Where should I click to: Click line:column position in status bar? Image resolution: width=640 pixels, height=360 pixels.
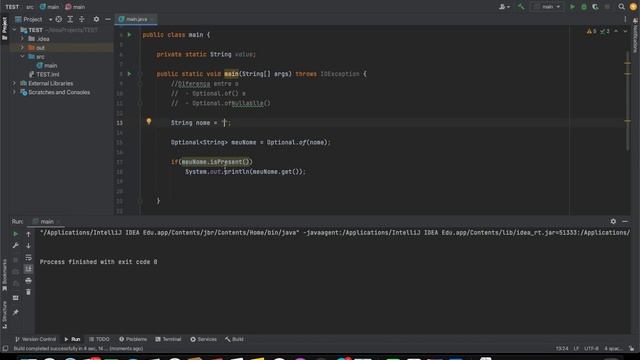562,349
